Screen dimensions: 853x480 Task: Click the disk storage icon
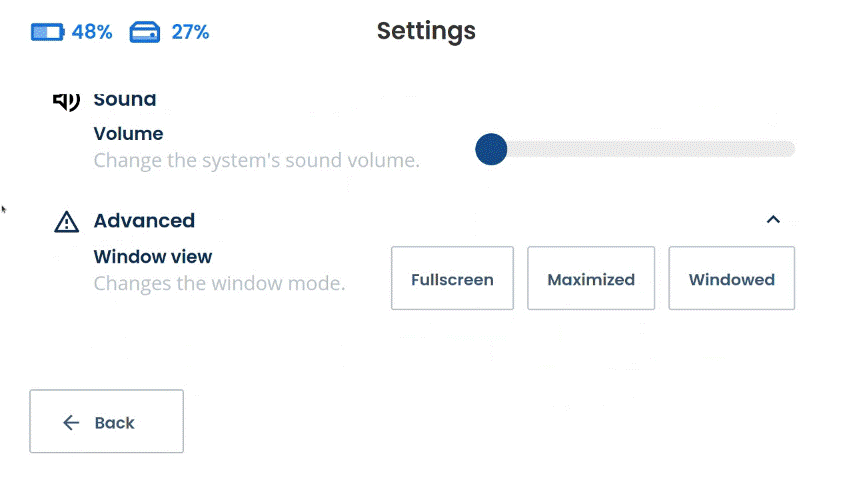coord(145,32)
